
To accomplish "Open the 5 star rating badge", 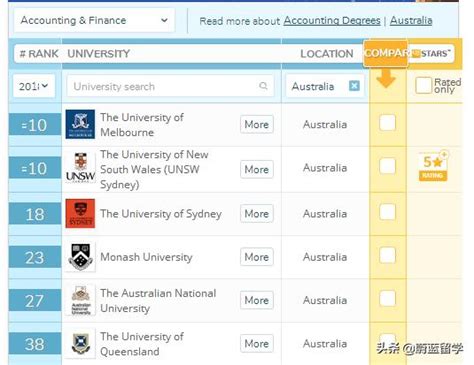I will pos(433,166).
